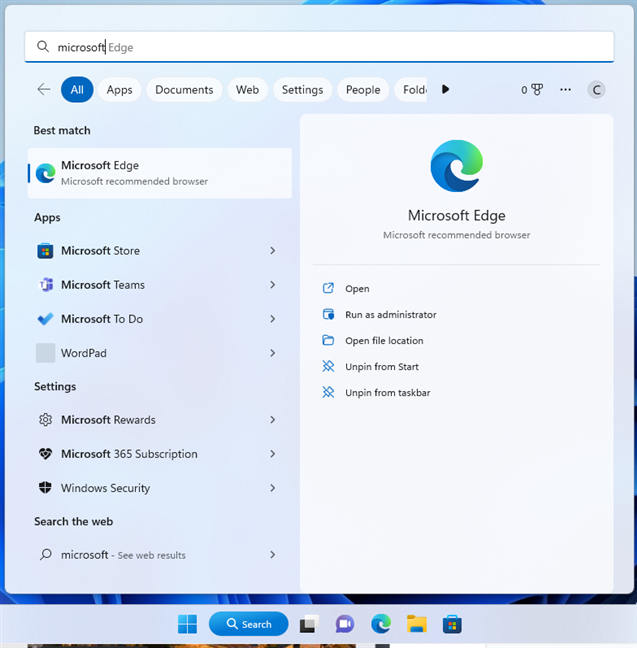Open the Microsoft 365 Subscription label
Image resolution: width=637 pixels, height=648 pixels.
pos(129,454)
